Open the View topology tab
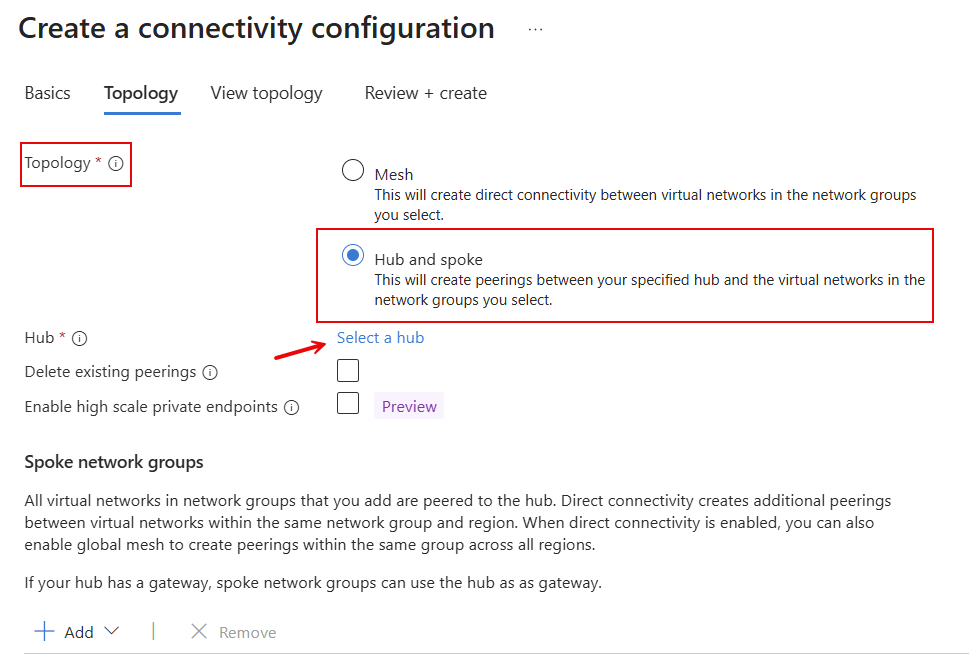The width and height of the screenshot is (969, 668). [x=266, y=93]
